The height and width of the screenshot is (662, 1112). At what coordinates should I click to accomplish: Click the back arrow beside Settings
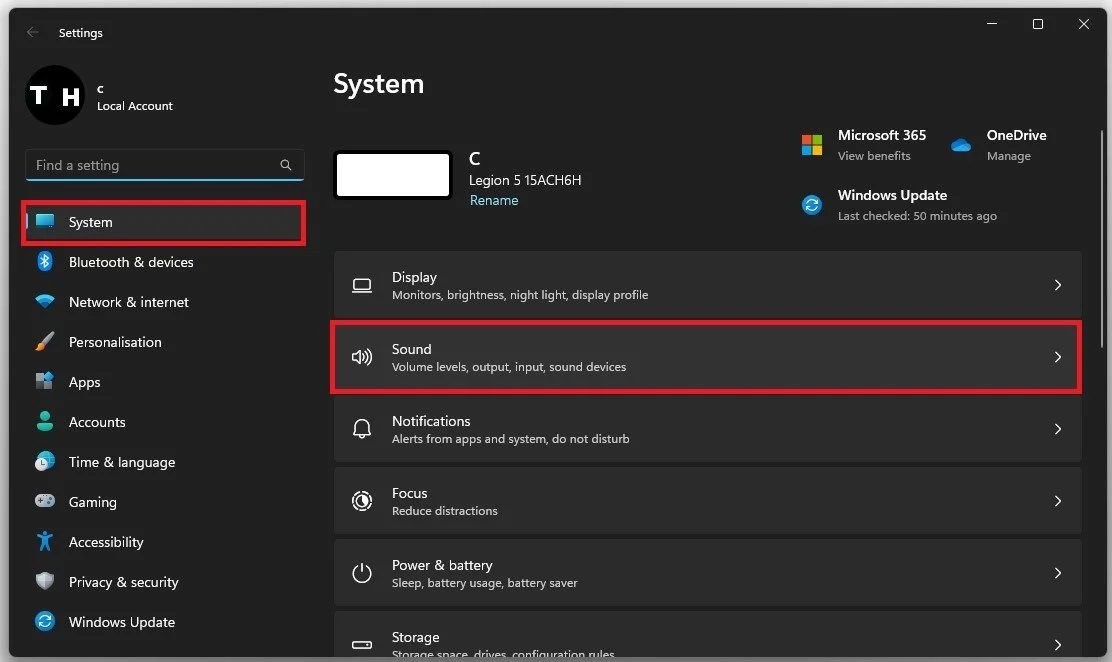click(x=32, y=32)
